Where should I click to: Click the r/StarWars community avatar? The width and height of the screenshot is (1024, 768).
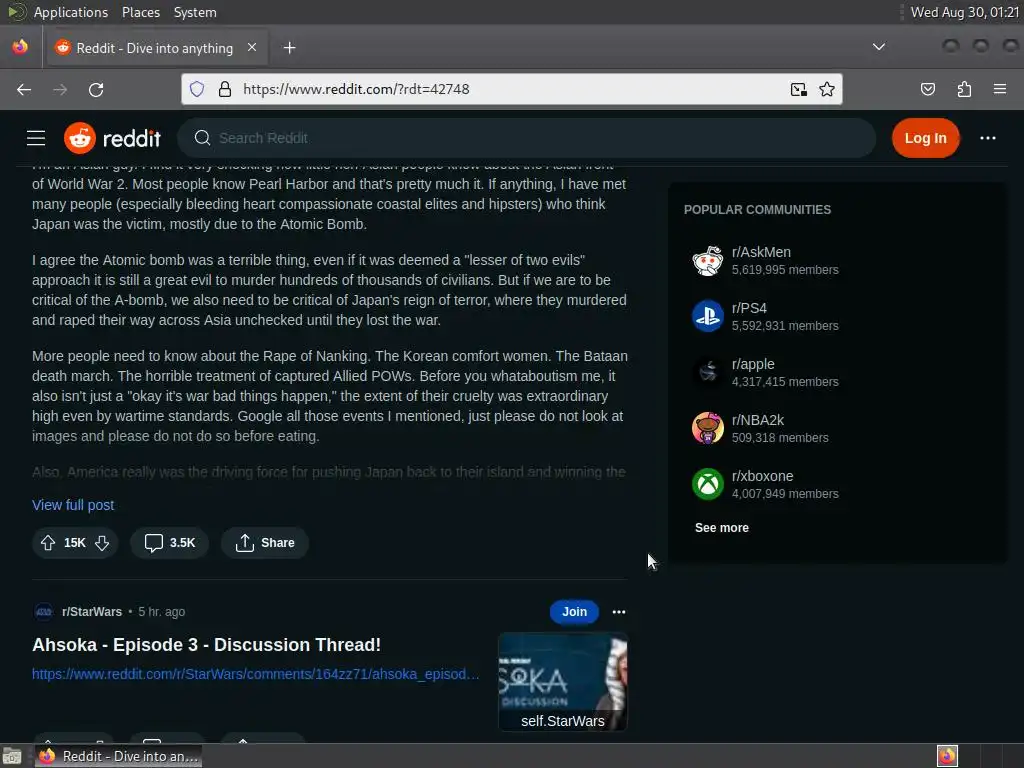coord(44,612)
